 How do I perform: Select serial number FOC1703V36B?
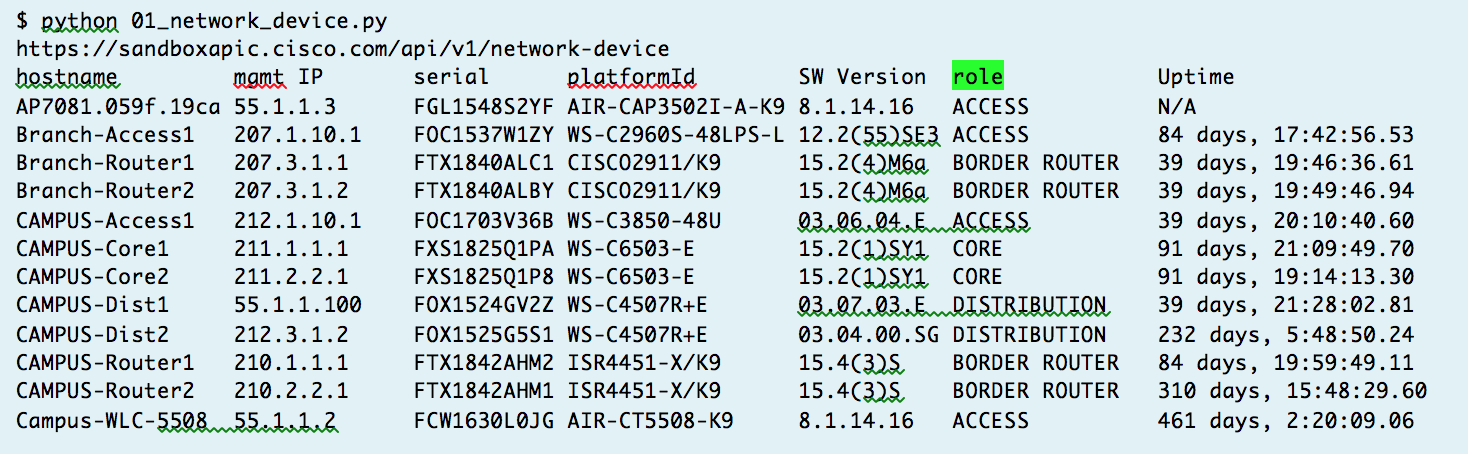tap(483, 220)
